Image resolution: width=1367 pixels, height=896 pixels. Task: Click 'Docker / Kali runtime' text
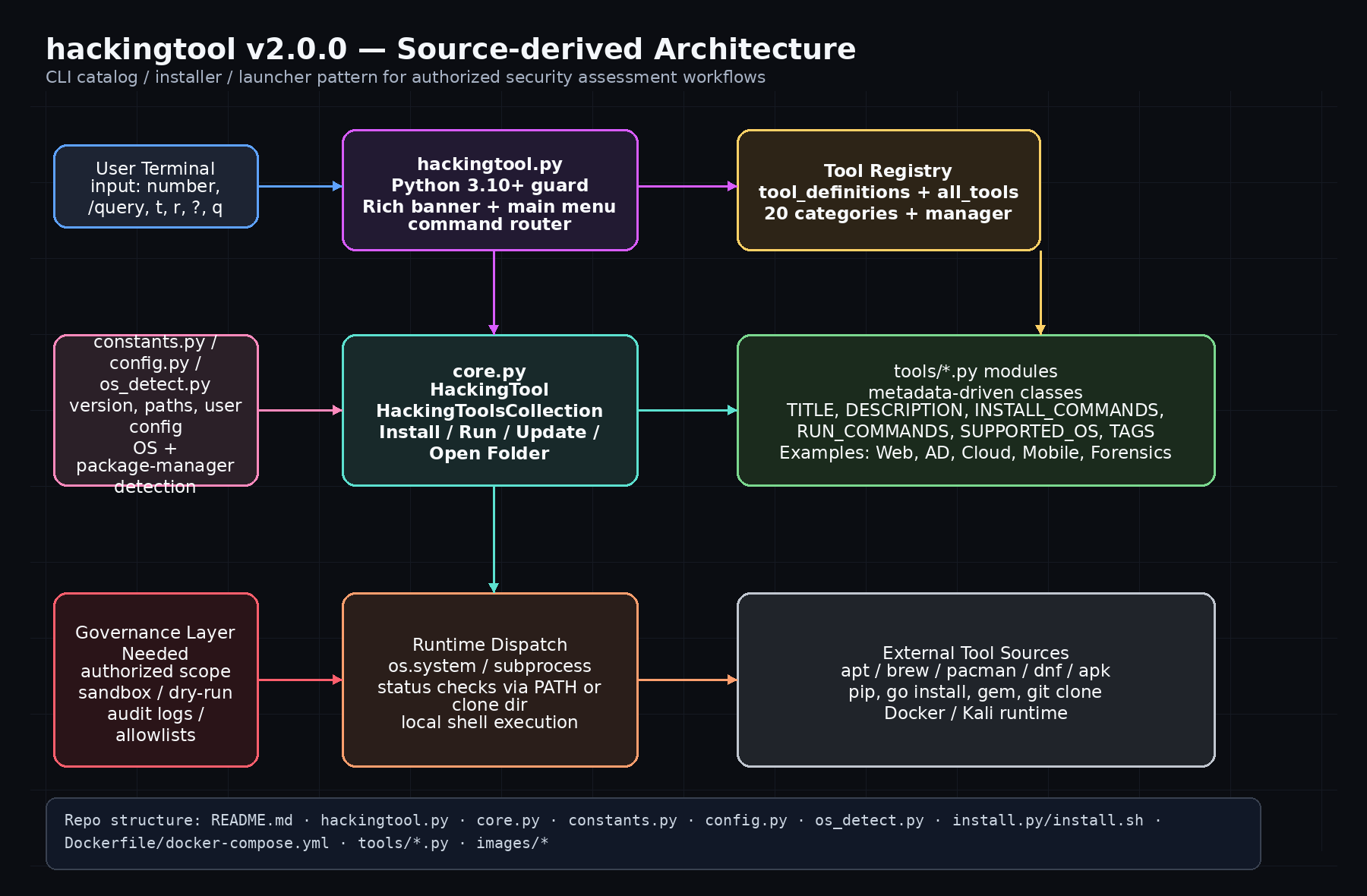975,713
